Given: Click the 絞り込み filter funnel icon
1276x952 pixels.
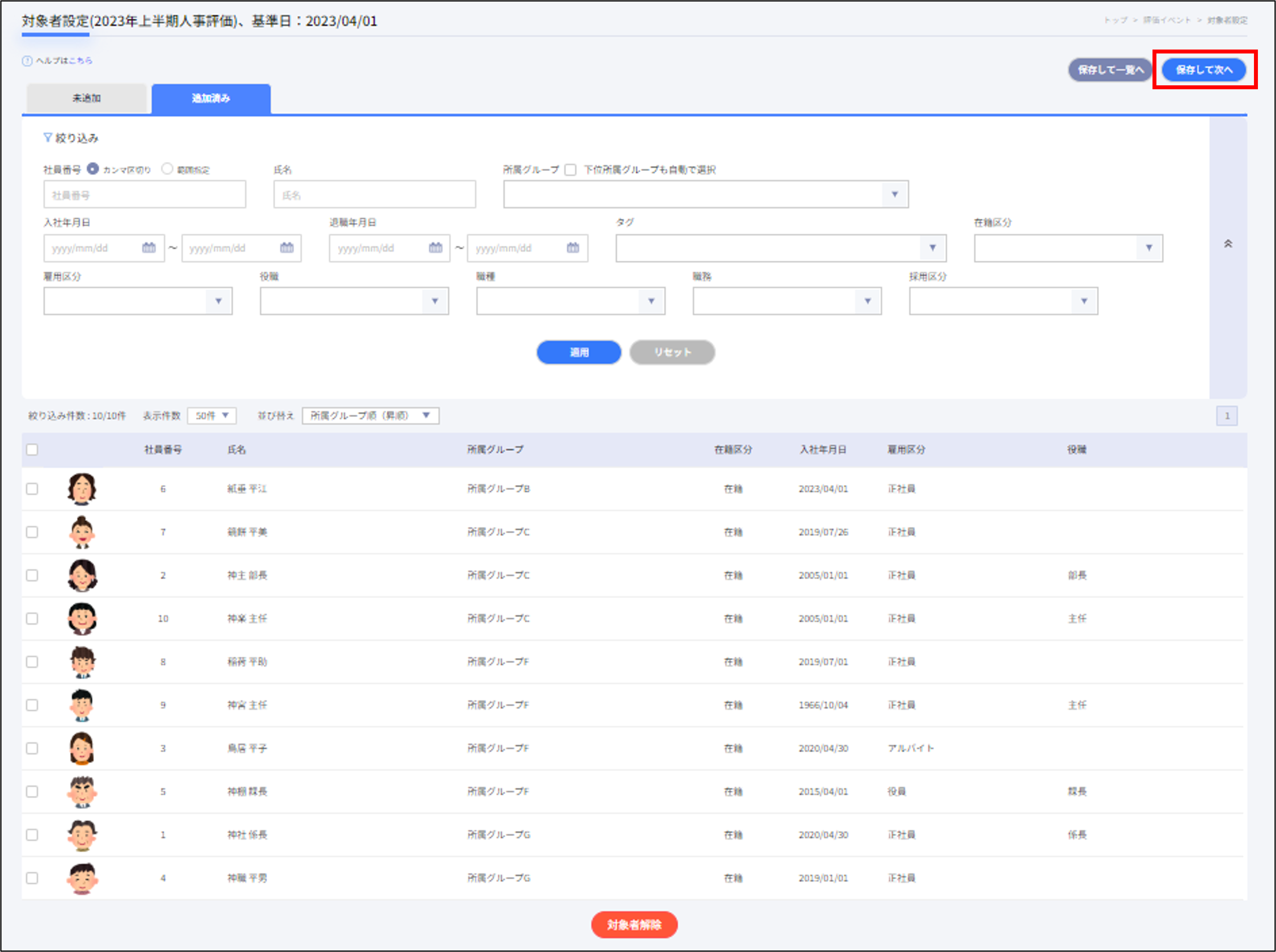Looking at the screenshot, I should point(48,138).
